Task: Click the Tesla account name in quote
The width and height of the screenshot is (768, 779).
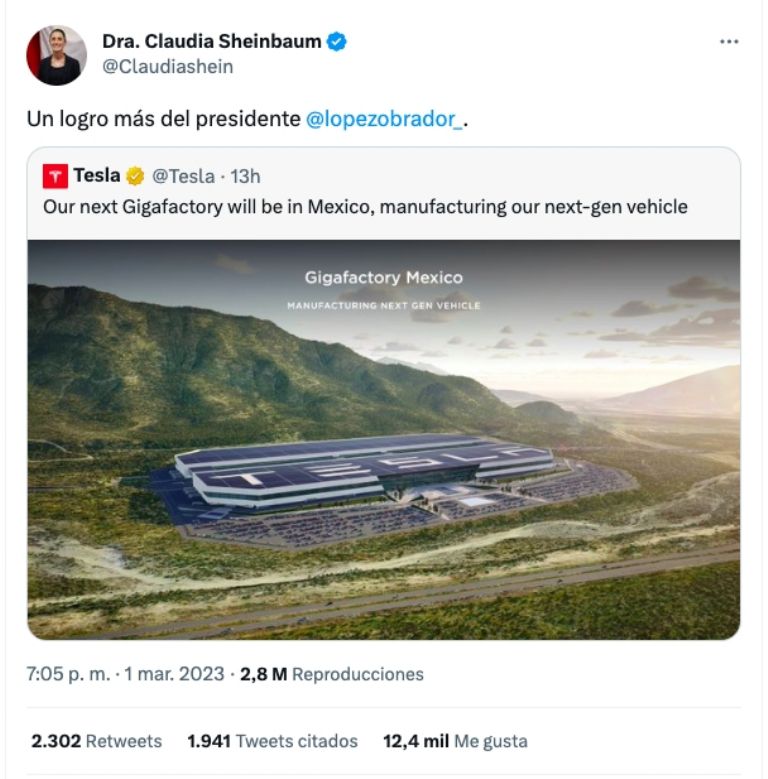Action: coord(97,176)
